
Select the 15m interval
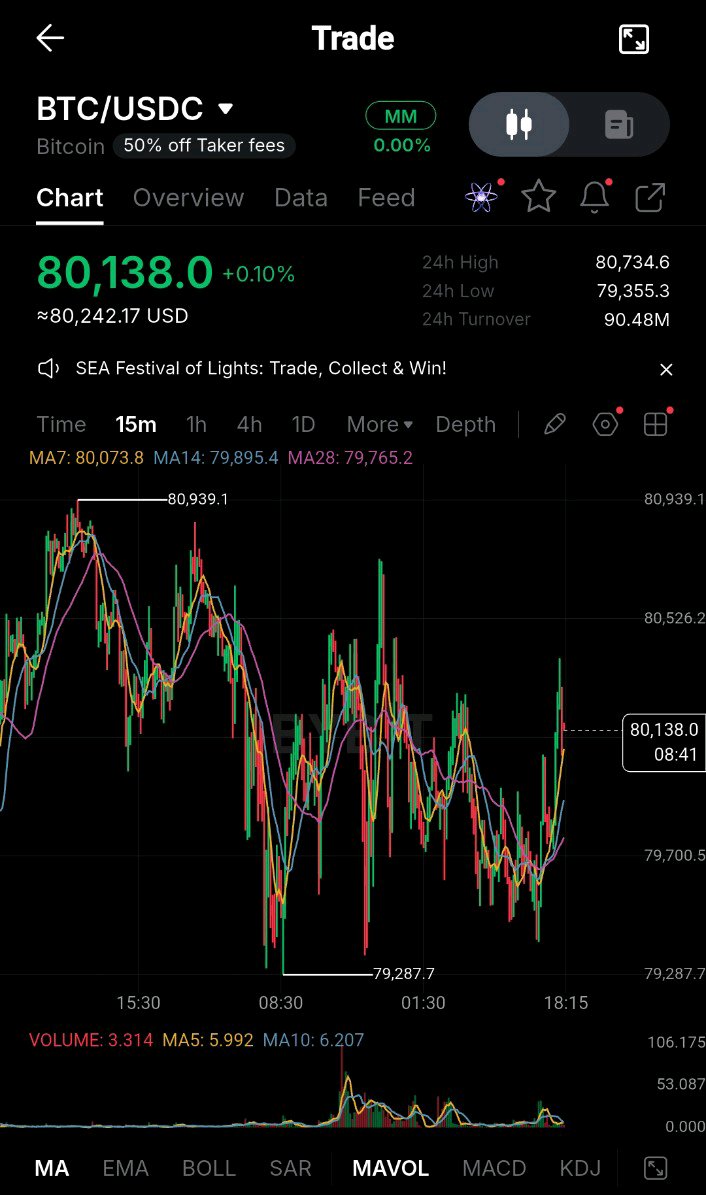(x=136, y=424)
